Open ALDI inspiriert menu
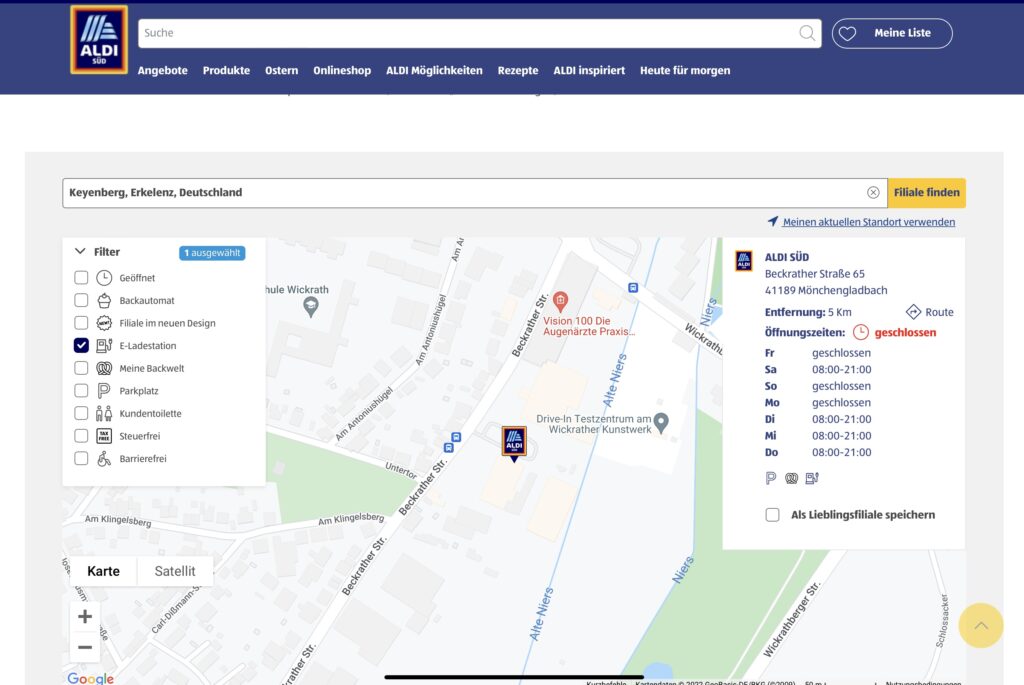Image resolution: width=1024 pixels, height=685 pixels. 589,71
